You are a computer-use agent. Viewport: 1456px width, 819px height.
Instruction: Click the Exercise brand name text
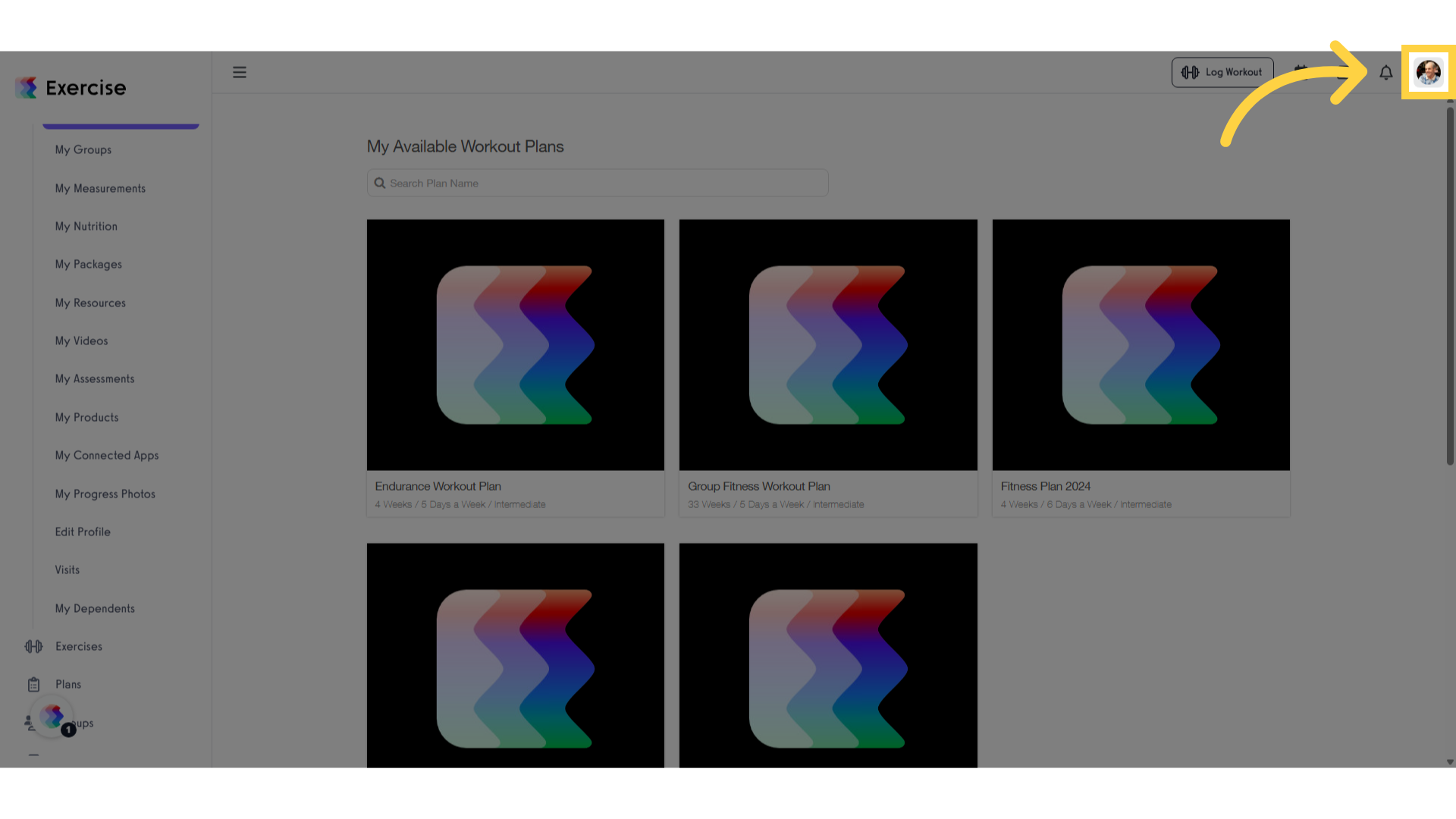(86, 88)
